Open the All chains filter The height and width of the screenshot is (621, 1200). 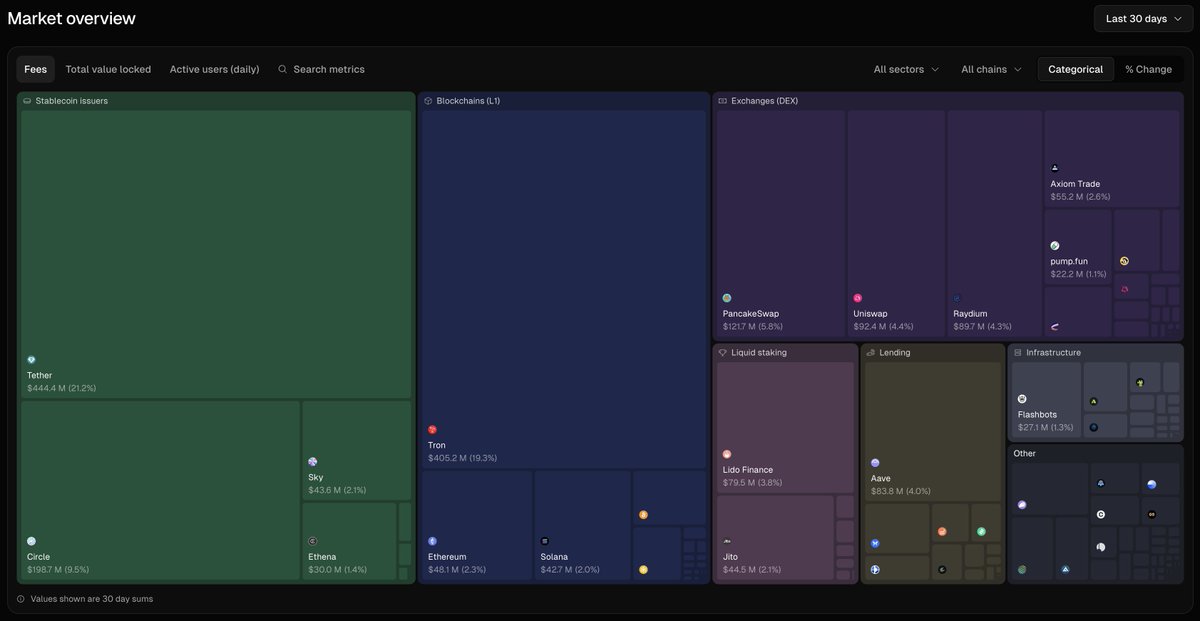[991, 69]
